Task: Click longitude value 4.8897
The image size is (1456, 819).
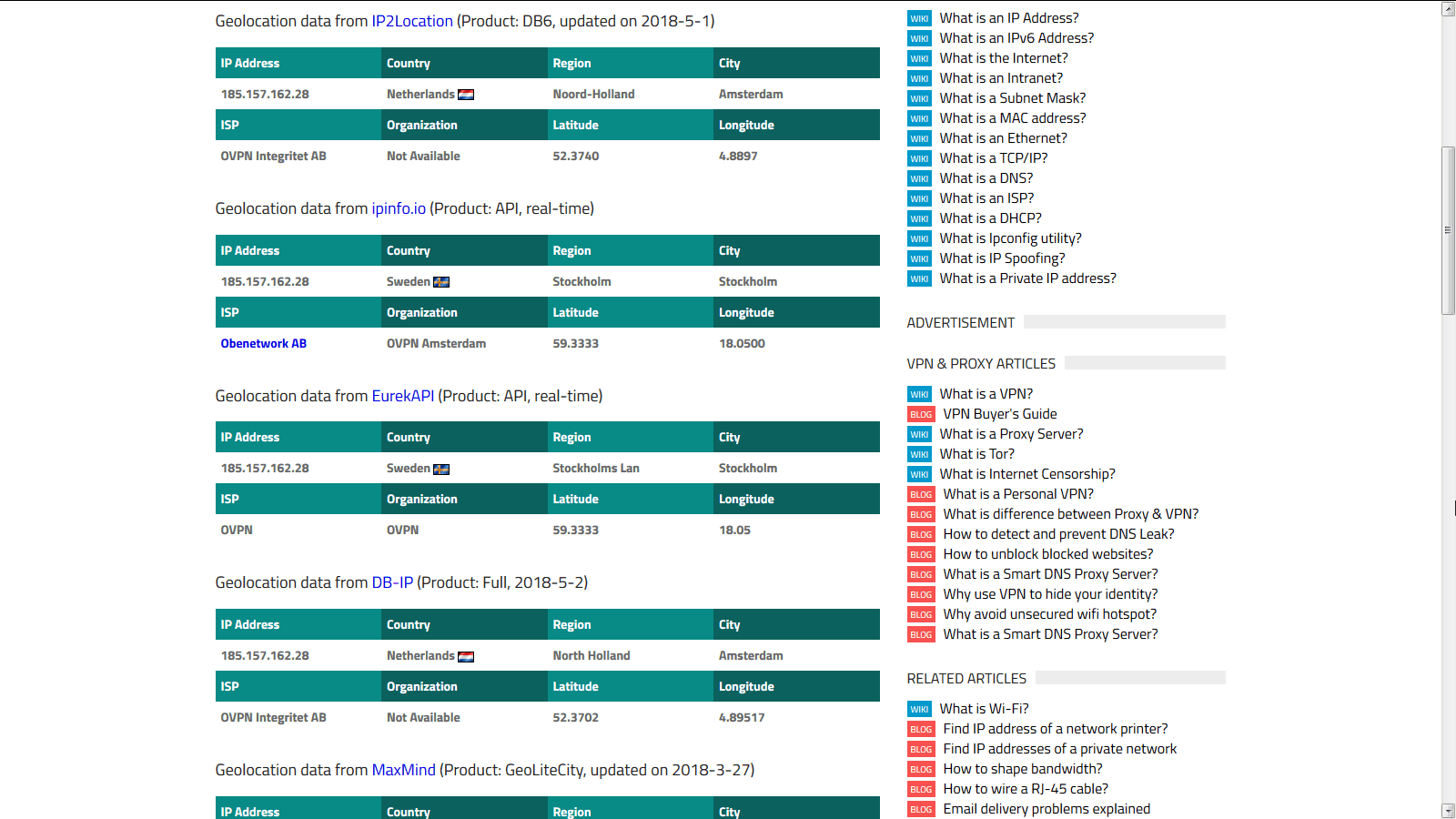Action: click(738, 156)
